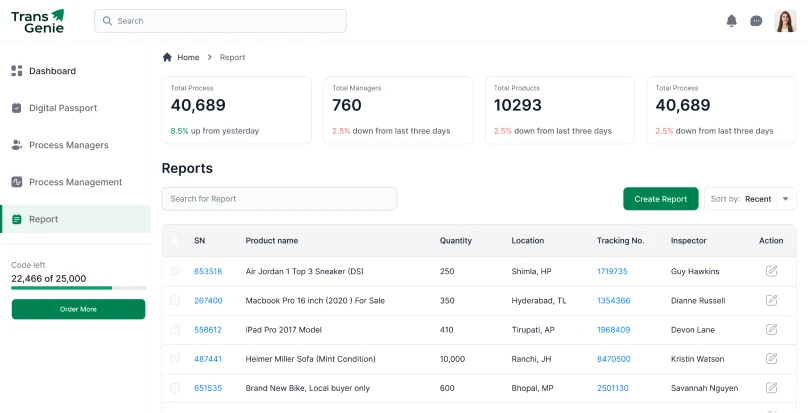The width and height of the screenshot is (808, 413).
Task: Select Report in sidebar
Action: [75, 219]
